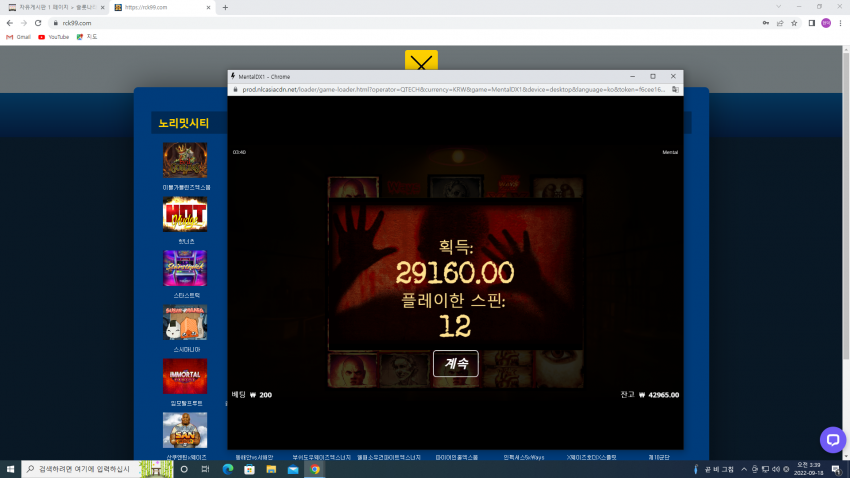
Task: Click the 계속 continue button
Action: coord(455,363)
